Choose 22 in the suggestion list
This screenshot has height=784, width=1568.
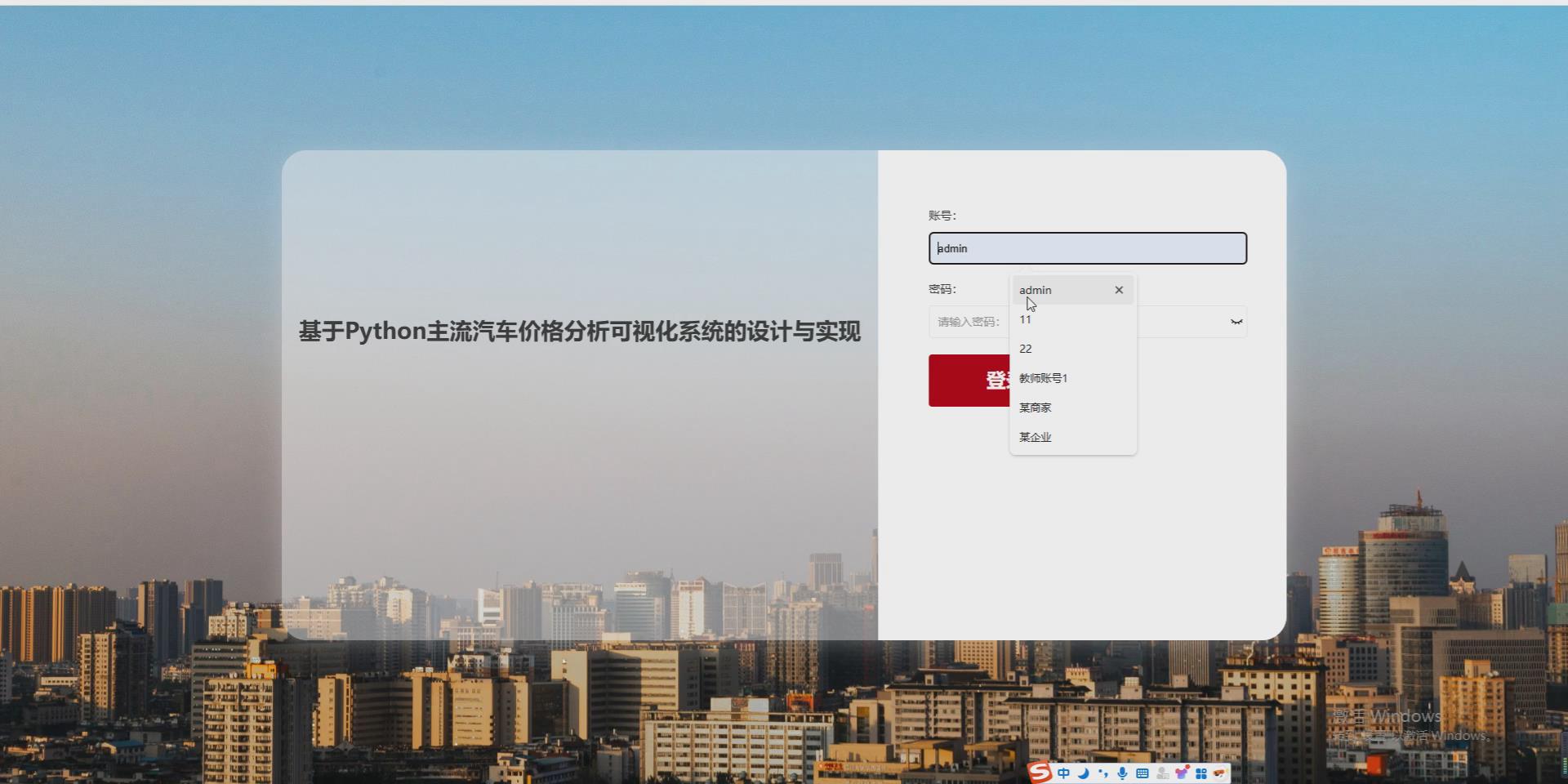1025,348
